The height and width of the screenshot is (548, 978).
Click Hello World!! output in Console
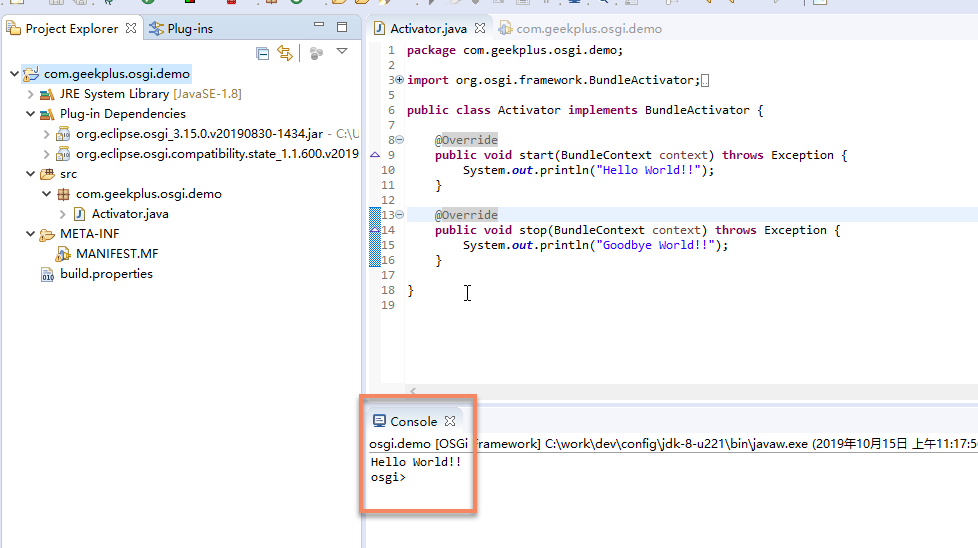point(415,462)
